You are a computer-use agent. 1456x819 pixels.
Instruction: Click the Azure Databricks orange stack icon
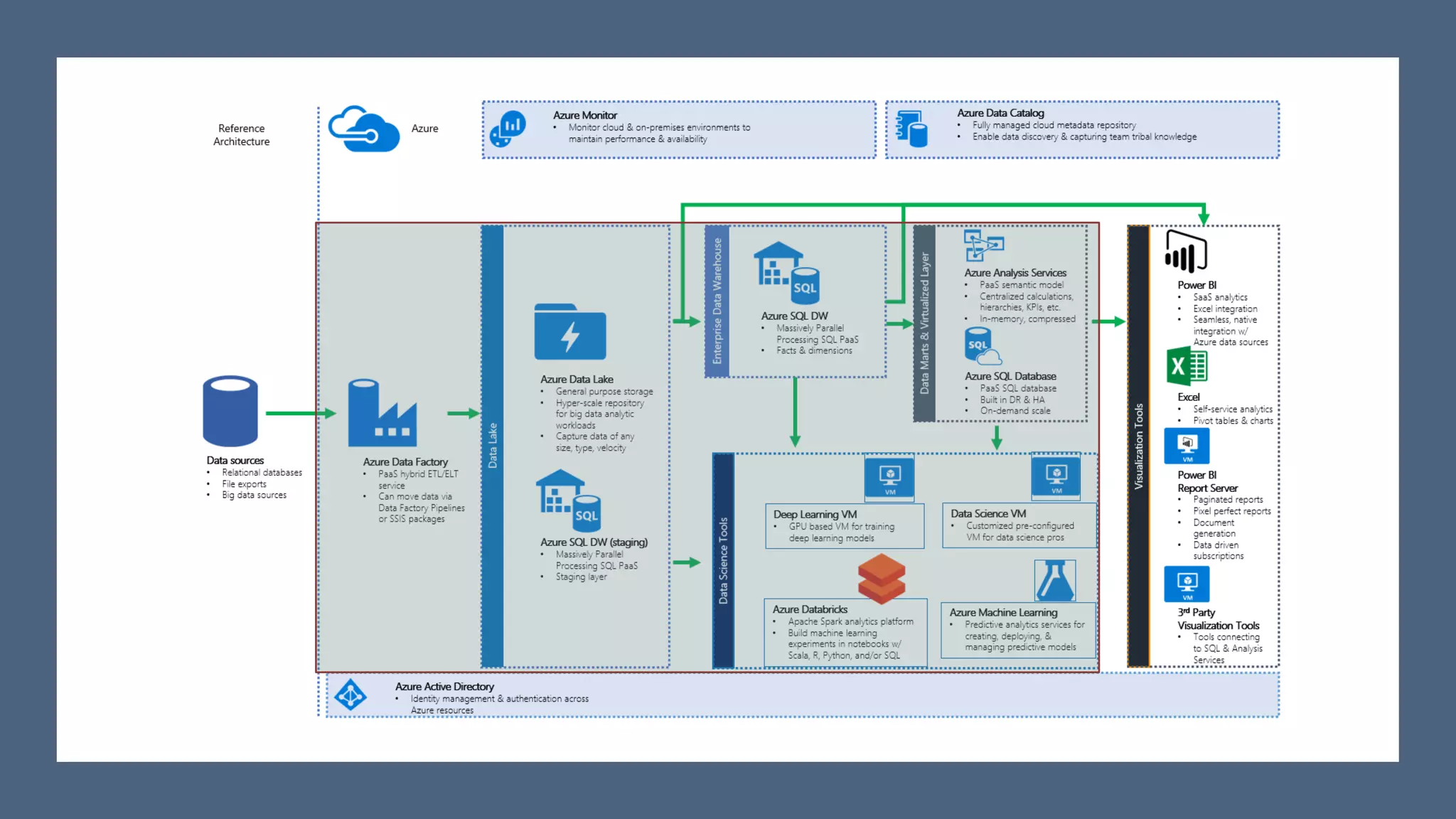pos(882,578)
